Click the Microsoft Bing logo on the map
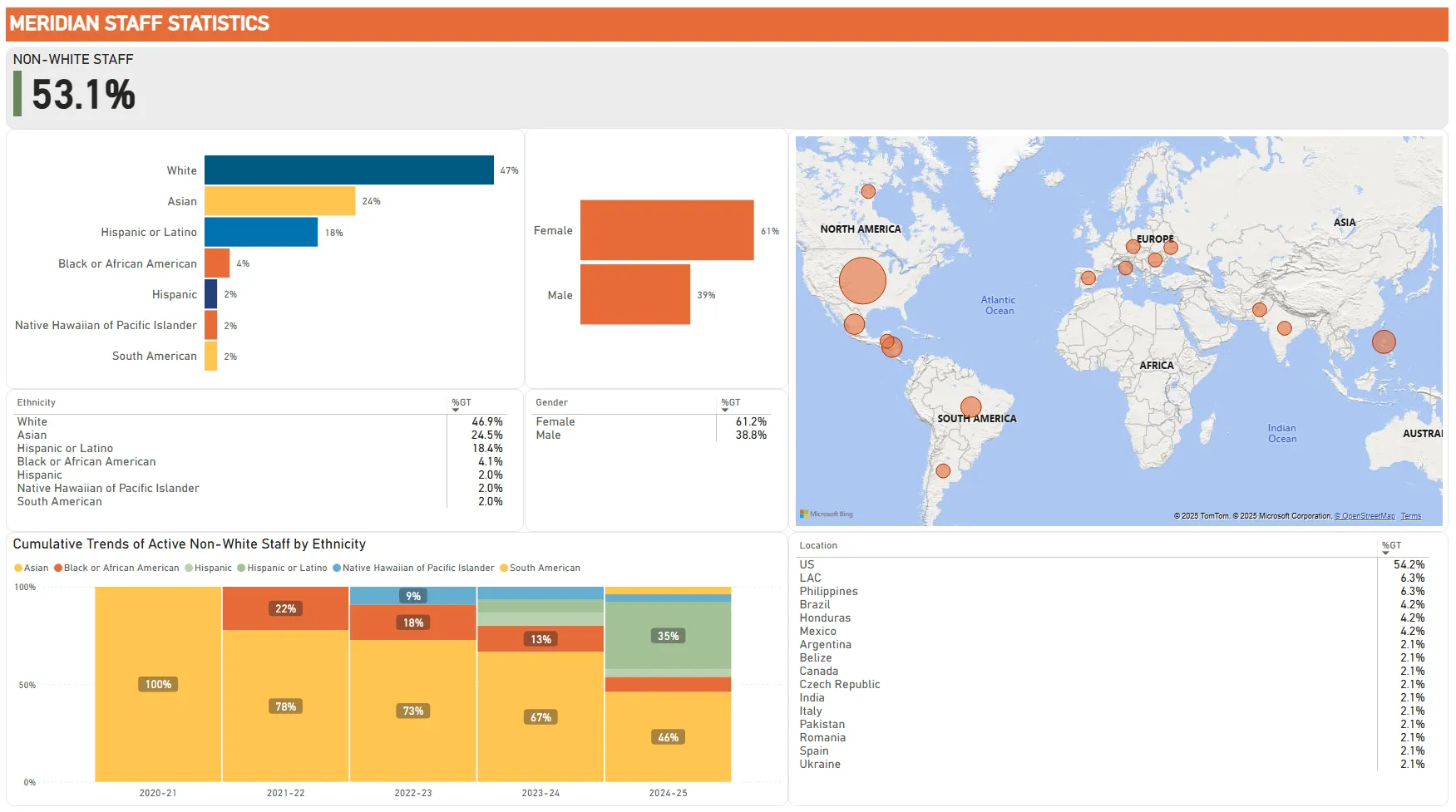The width and height of the screenshot is (1456, 812). coord(827,514)
